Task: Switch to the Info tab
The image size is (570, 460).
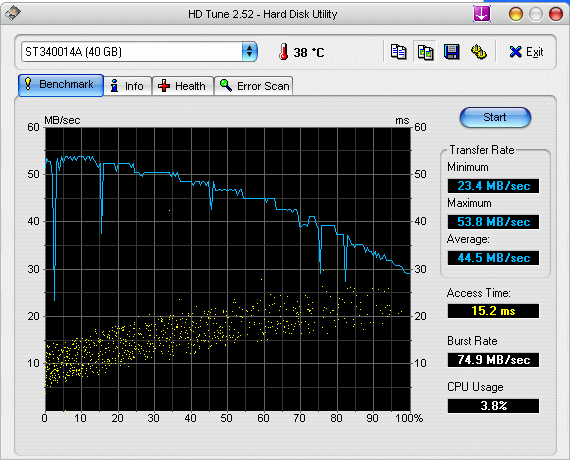Action: coord(128,86)
